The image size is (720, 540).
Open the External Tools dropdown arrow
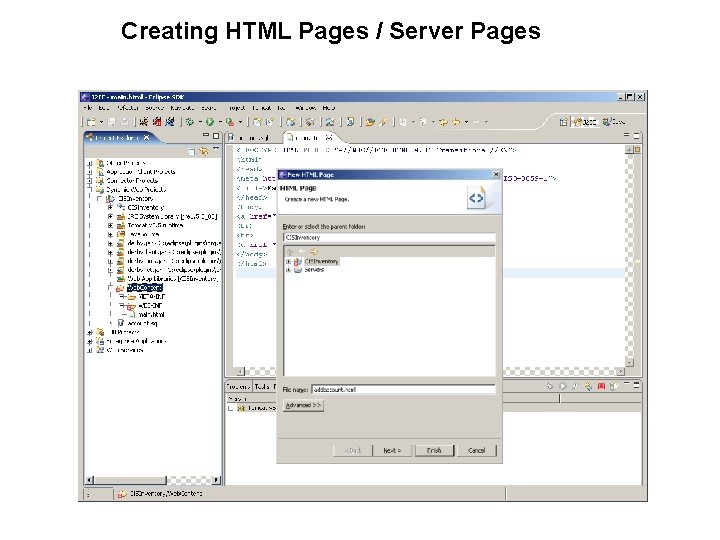click(240, 122)
